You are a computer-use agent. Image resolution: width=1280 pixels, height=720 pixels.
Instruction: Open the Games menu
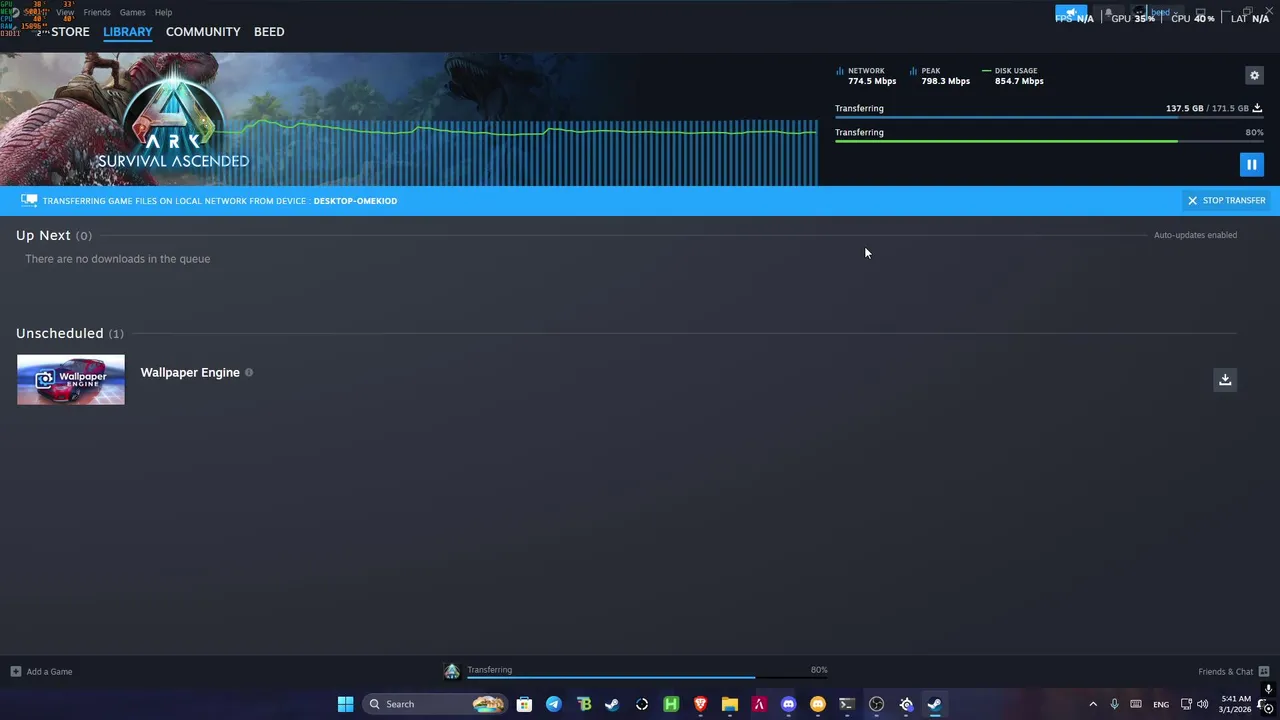[x=132, y=12]
